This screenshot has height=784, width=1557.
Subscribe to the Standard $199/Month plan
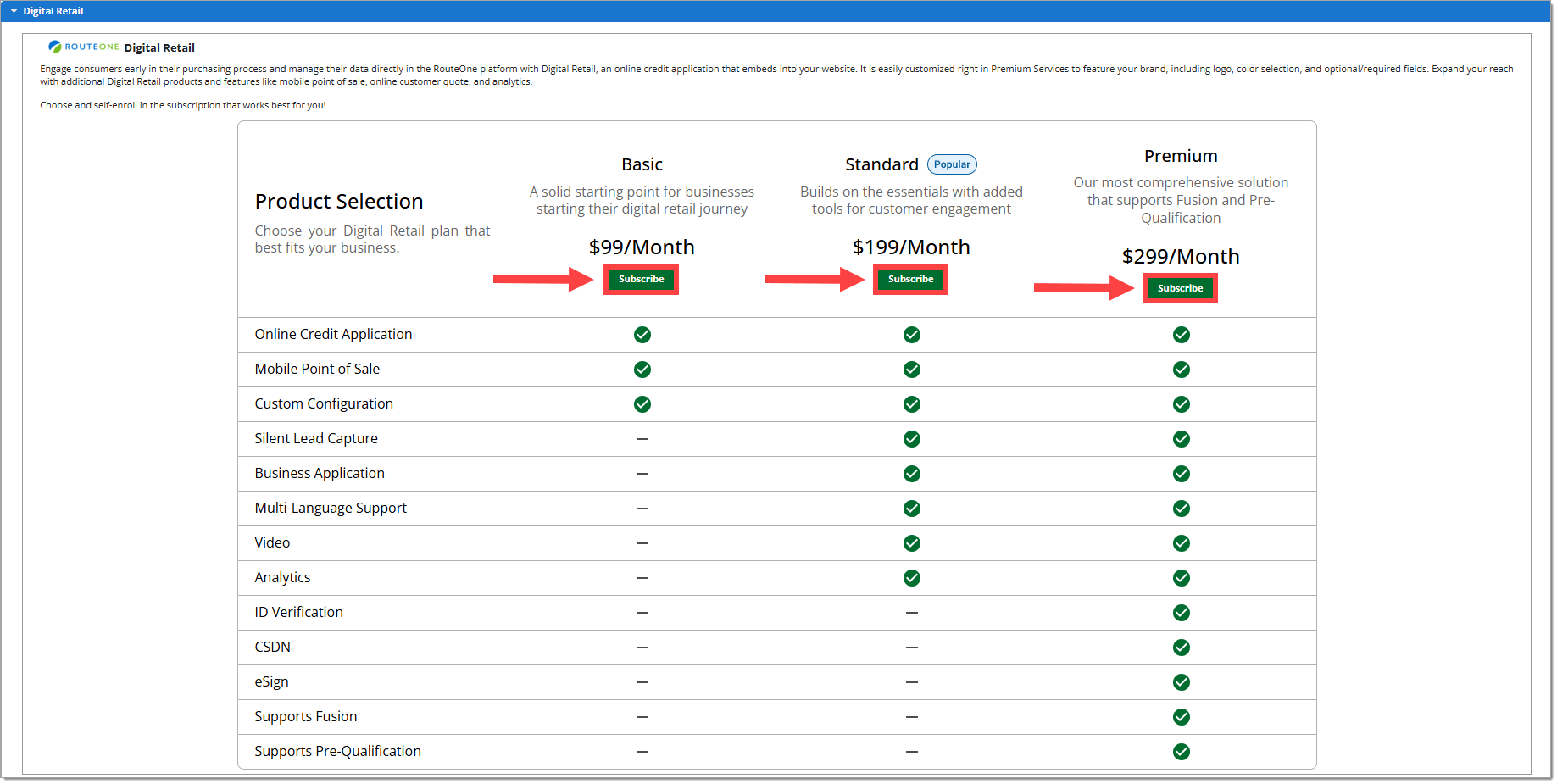[910, 279]
